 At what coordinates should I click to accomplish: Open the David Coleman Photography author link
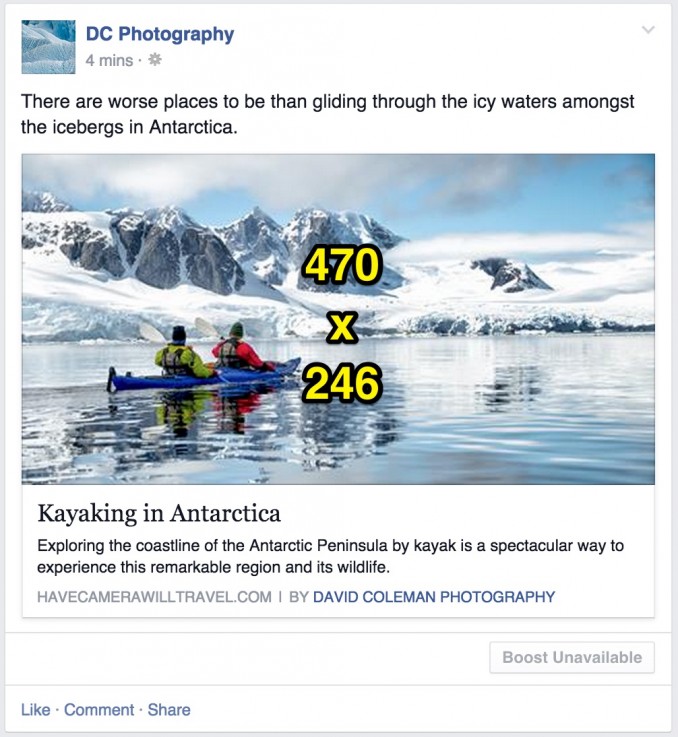(x=433, y=597)
